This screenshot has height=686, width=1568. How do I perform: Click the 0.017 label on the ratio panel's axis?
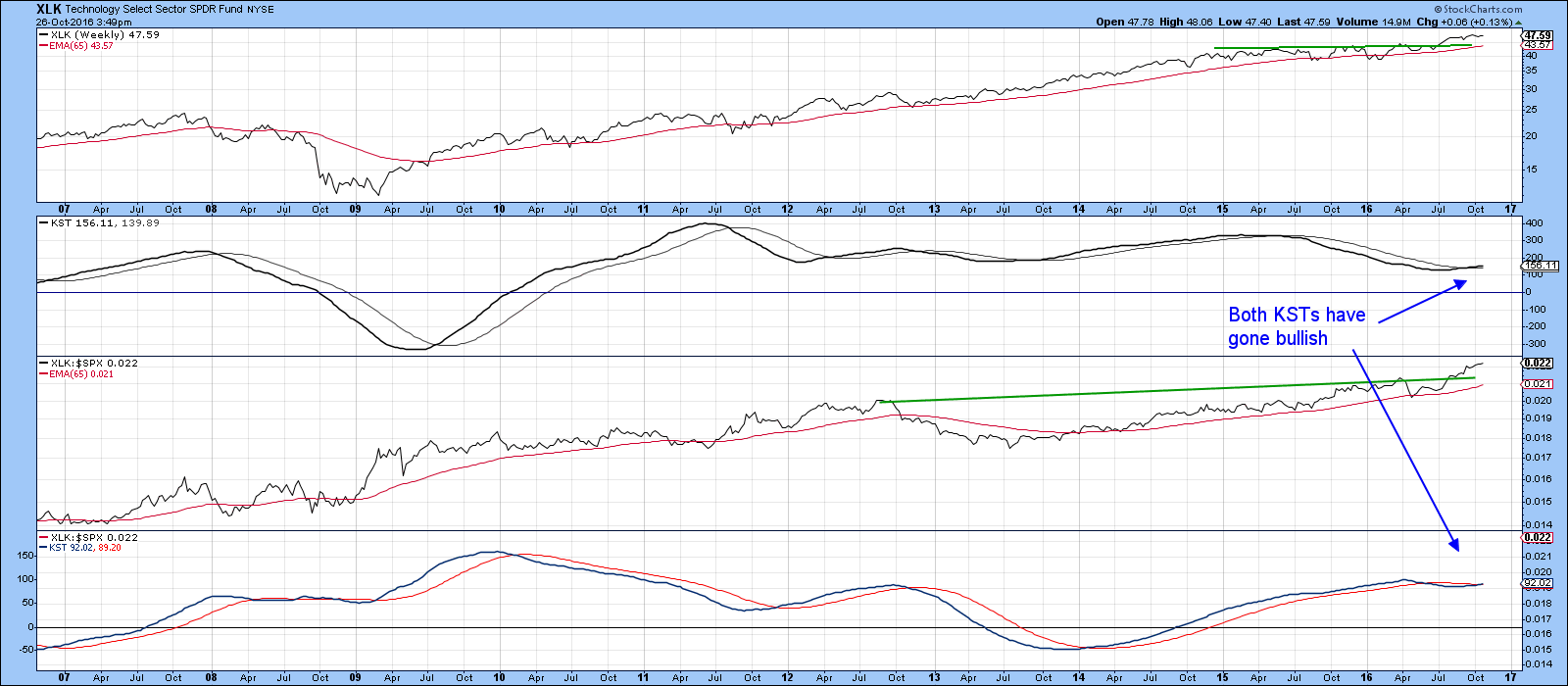1537,457
